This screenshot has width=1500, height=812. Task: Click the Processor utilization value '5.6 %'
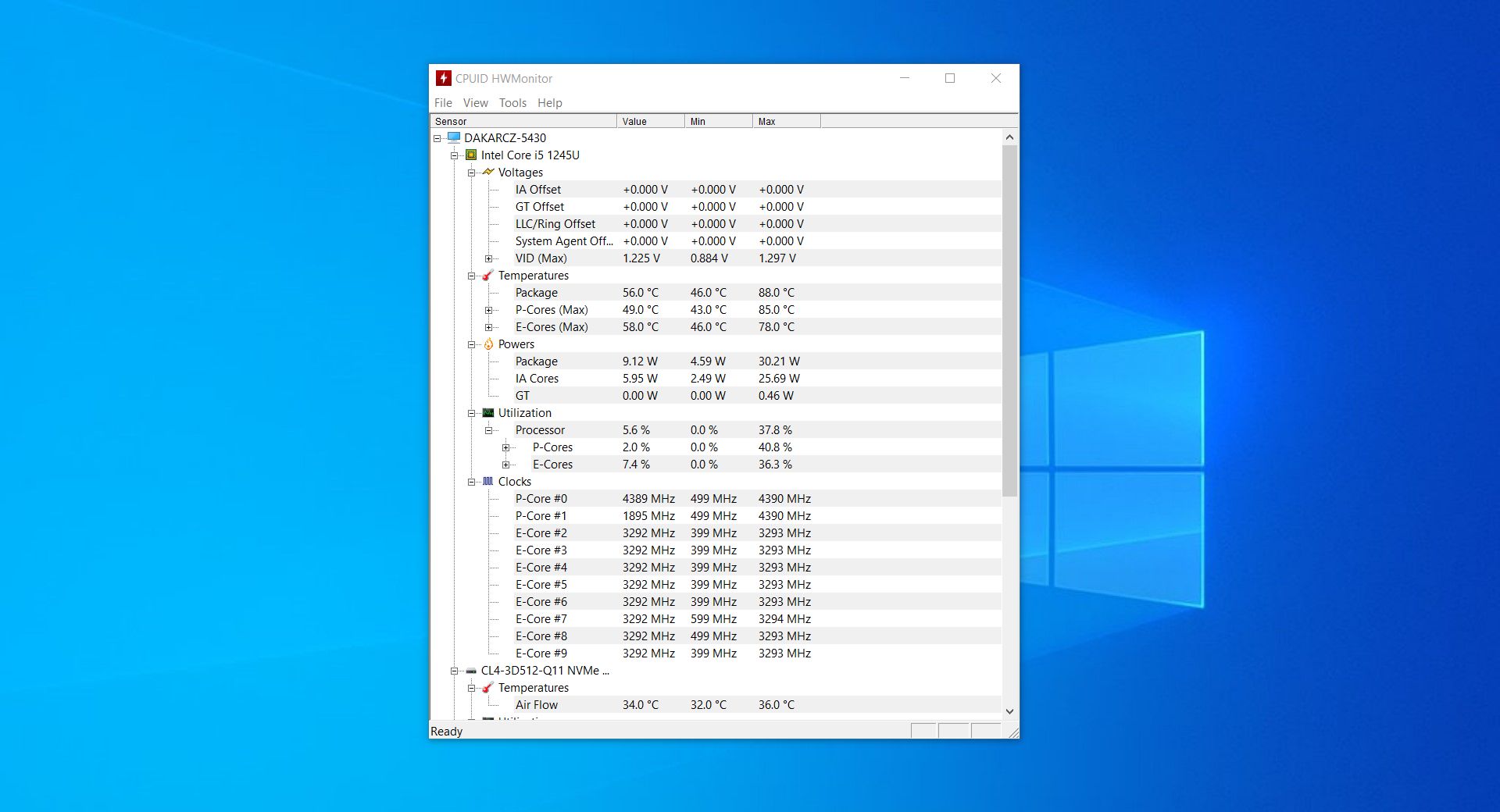coord(636,430)
